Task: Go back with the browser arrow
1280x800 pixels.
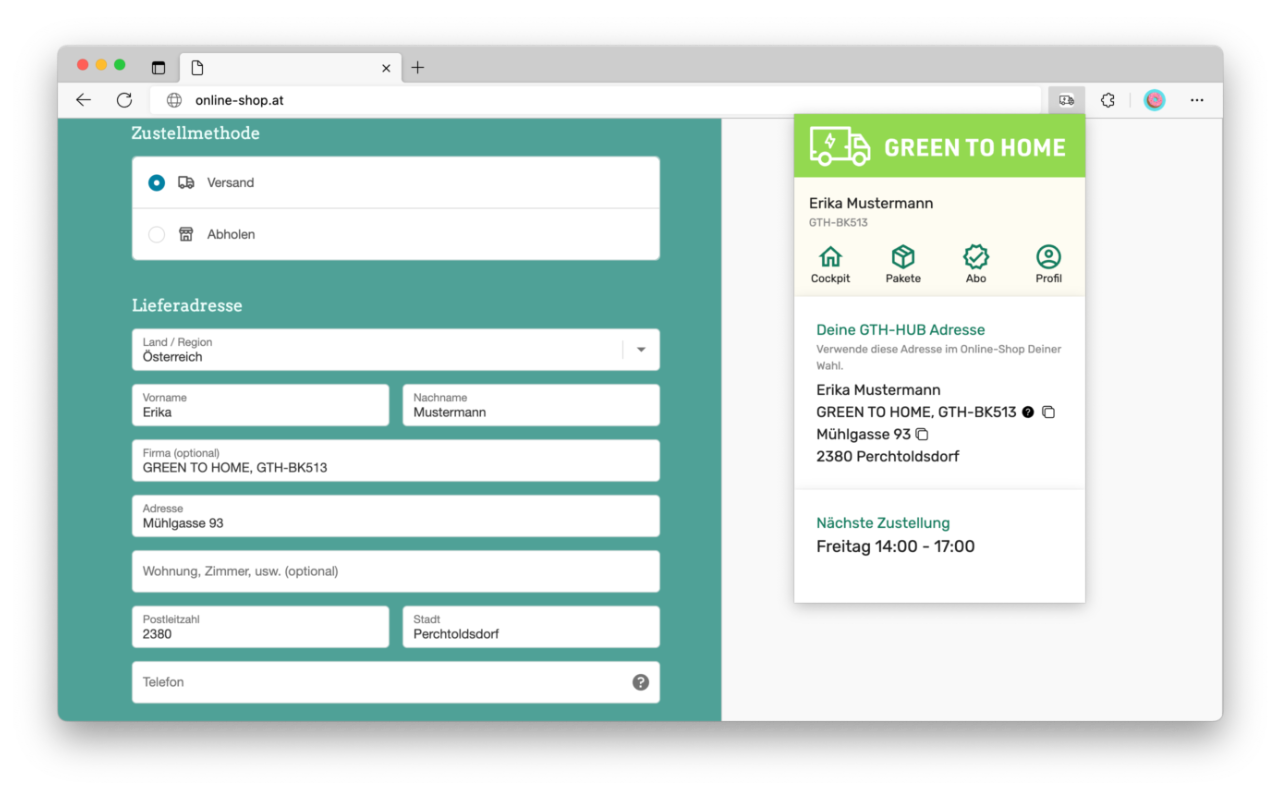Action: [x=83, y=100]
